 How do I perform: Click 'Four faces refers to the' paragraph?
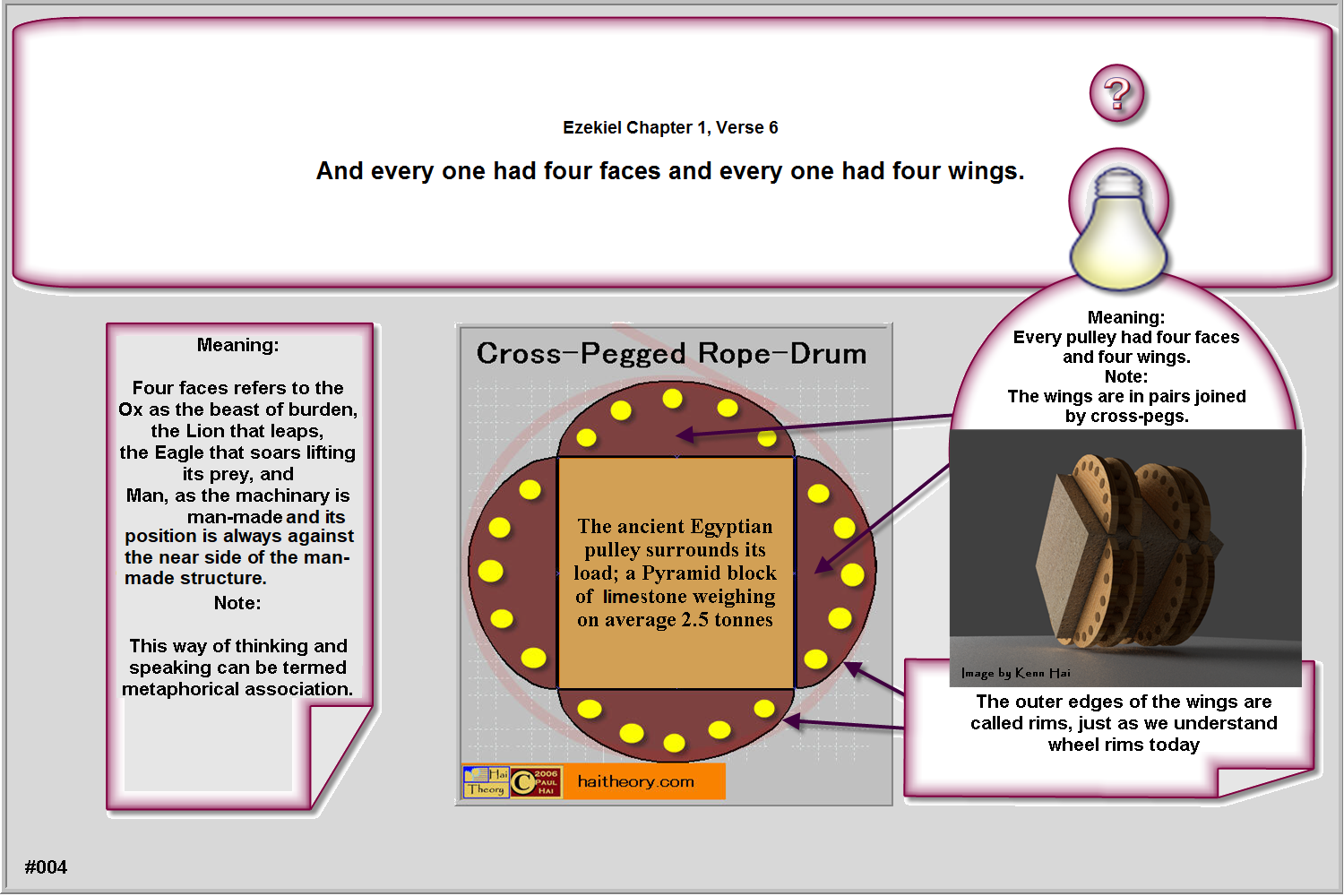(237, 388)
